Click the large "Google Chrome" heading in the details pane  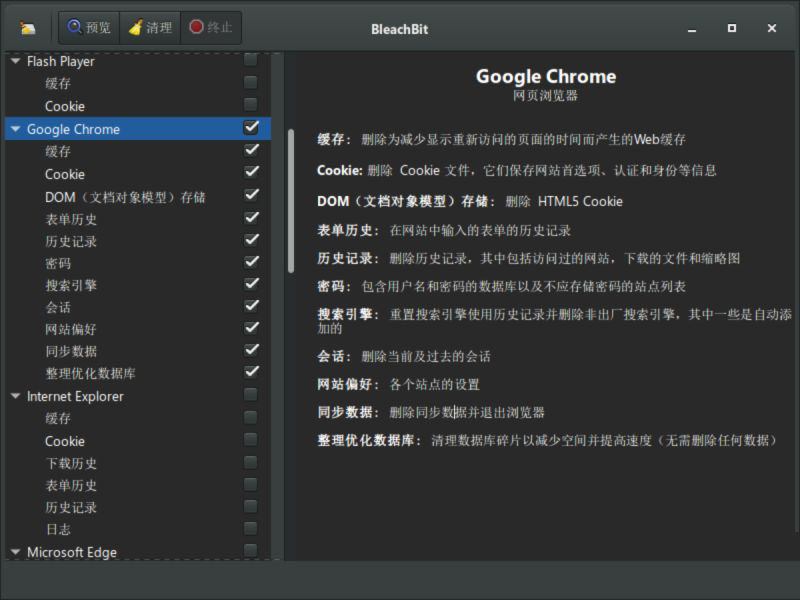pos(546,77)
